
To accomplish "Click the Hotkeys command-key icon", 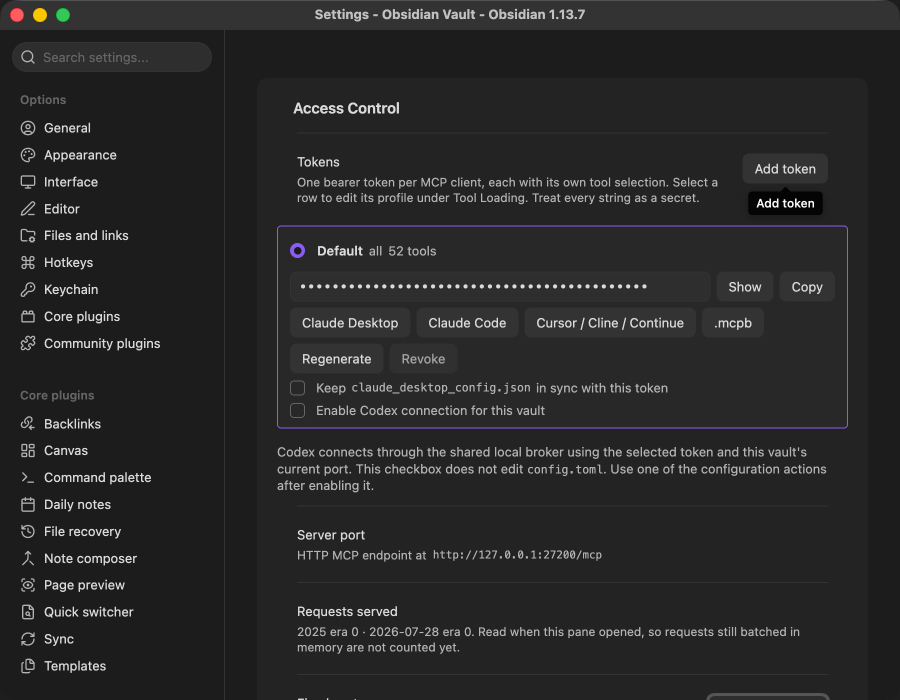I will [28, 262].
